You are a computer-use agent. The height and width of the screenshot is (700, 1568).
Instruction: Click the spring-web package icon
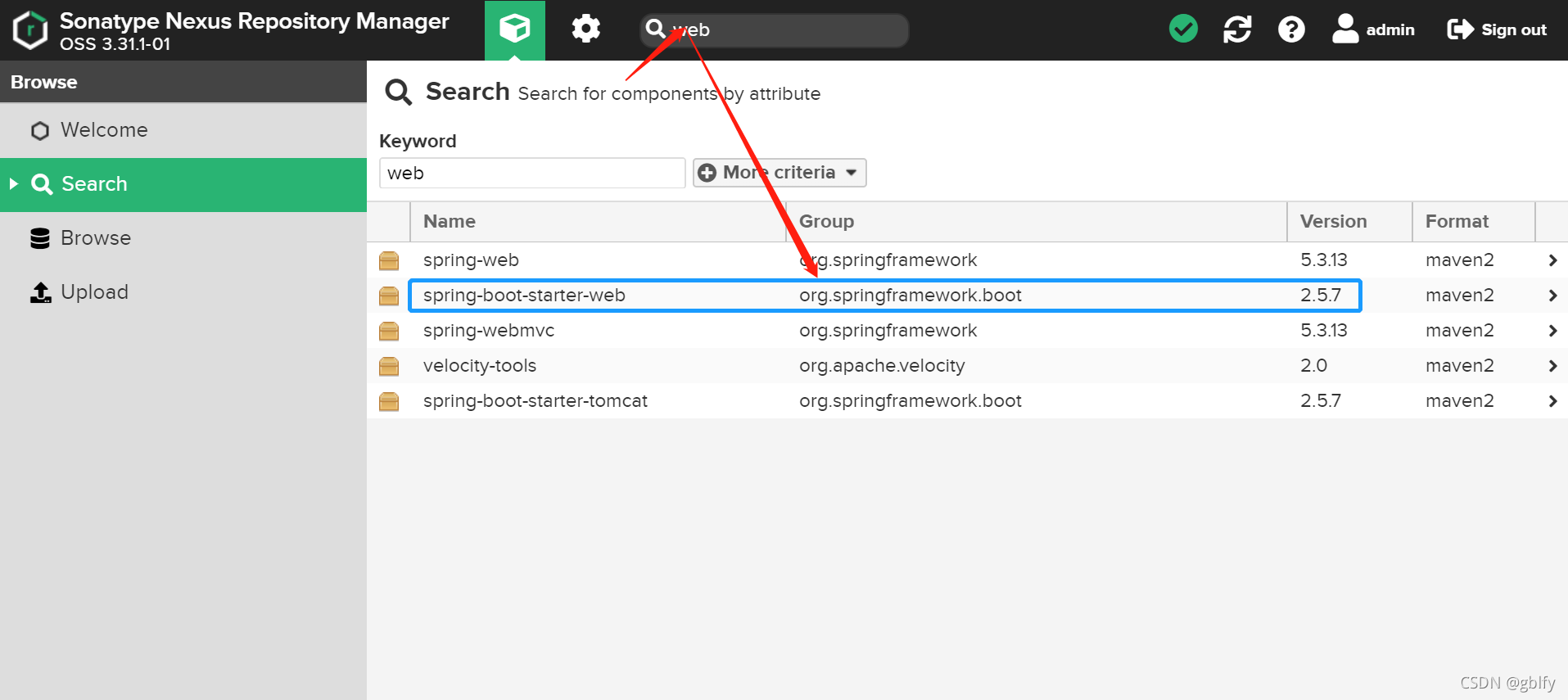(389, 261)
